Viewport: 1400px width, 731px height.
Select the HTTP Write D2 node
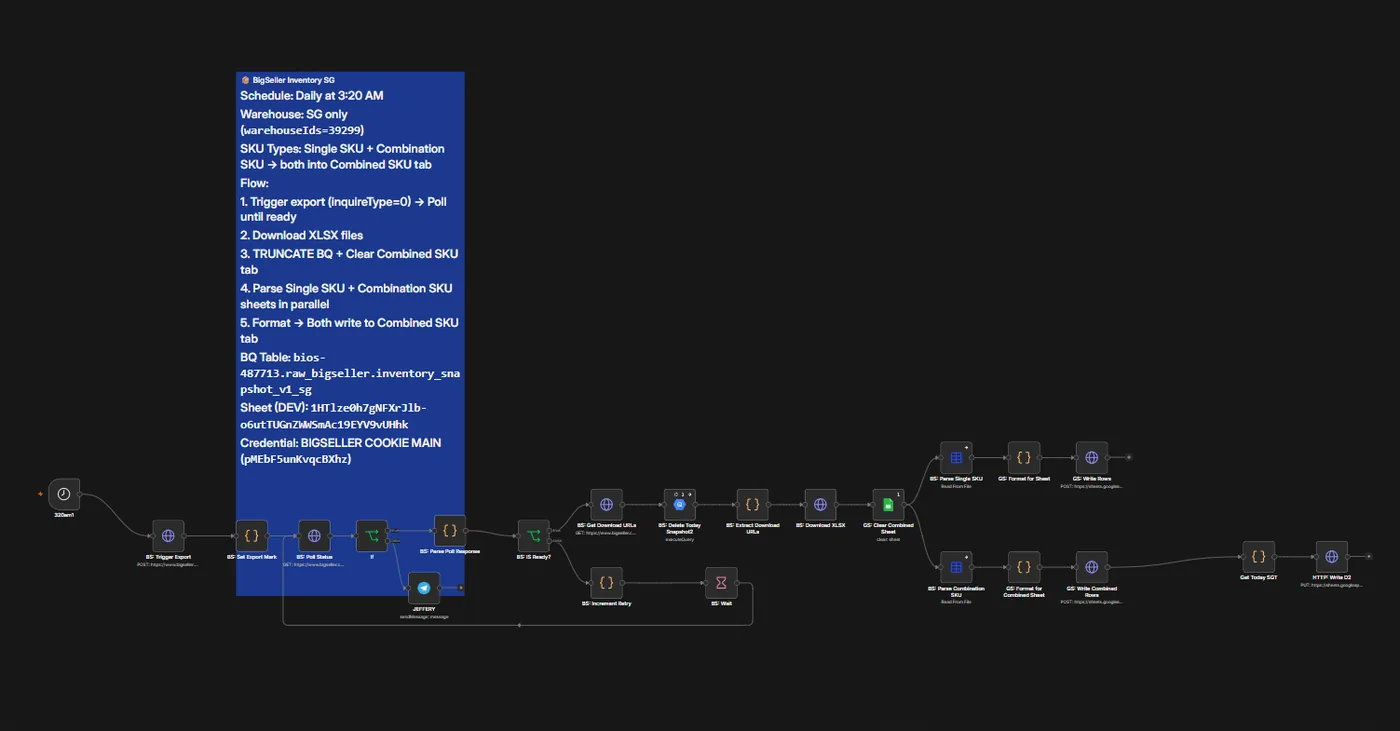pos(1331,557)
